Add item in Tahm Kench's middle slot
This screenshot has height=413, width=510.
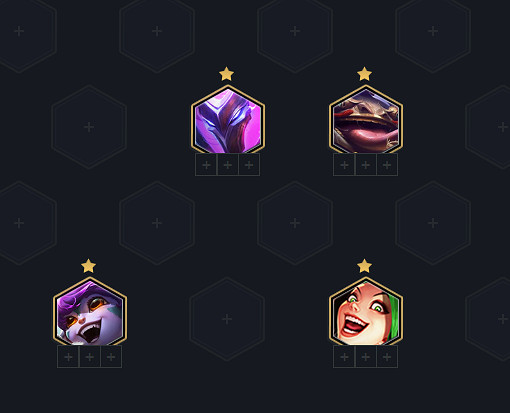click(366, 165)
